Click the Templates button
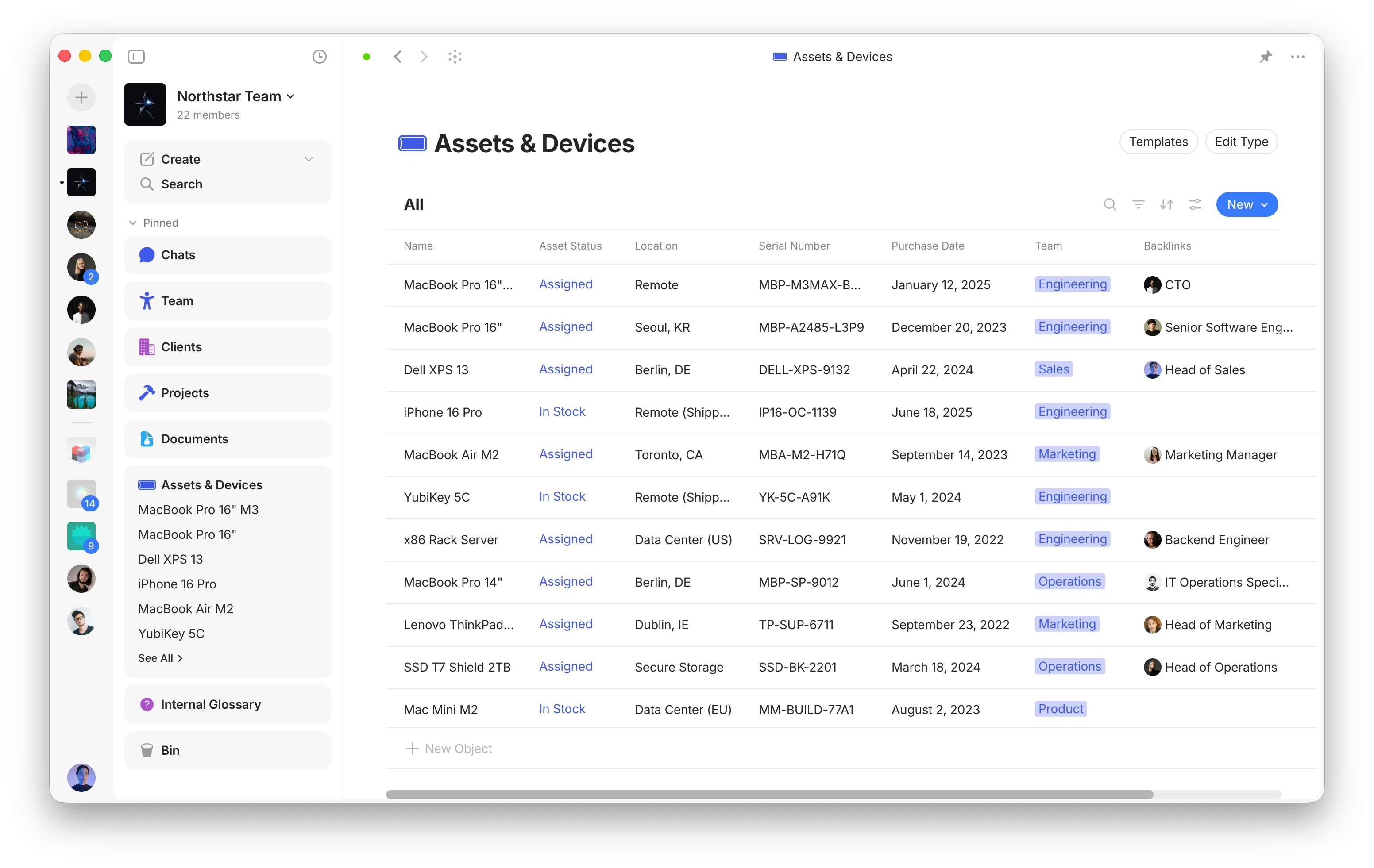The width and height of the screenshot is (1374, 868). (1158, 142)
